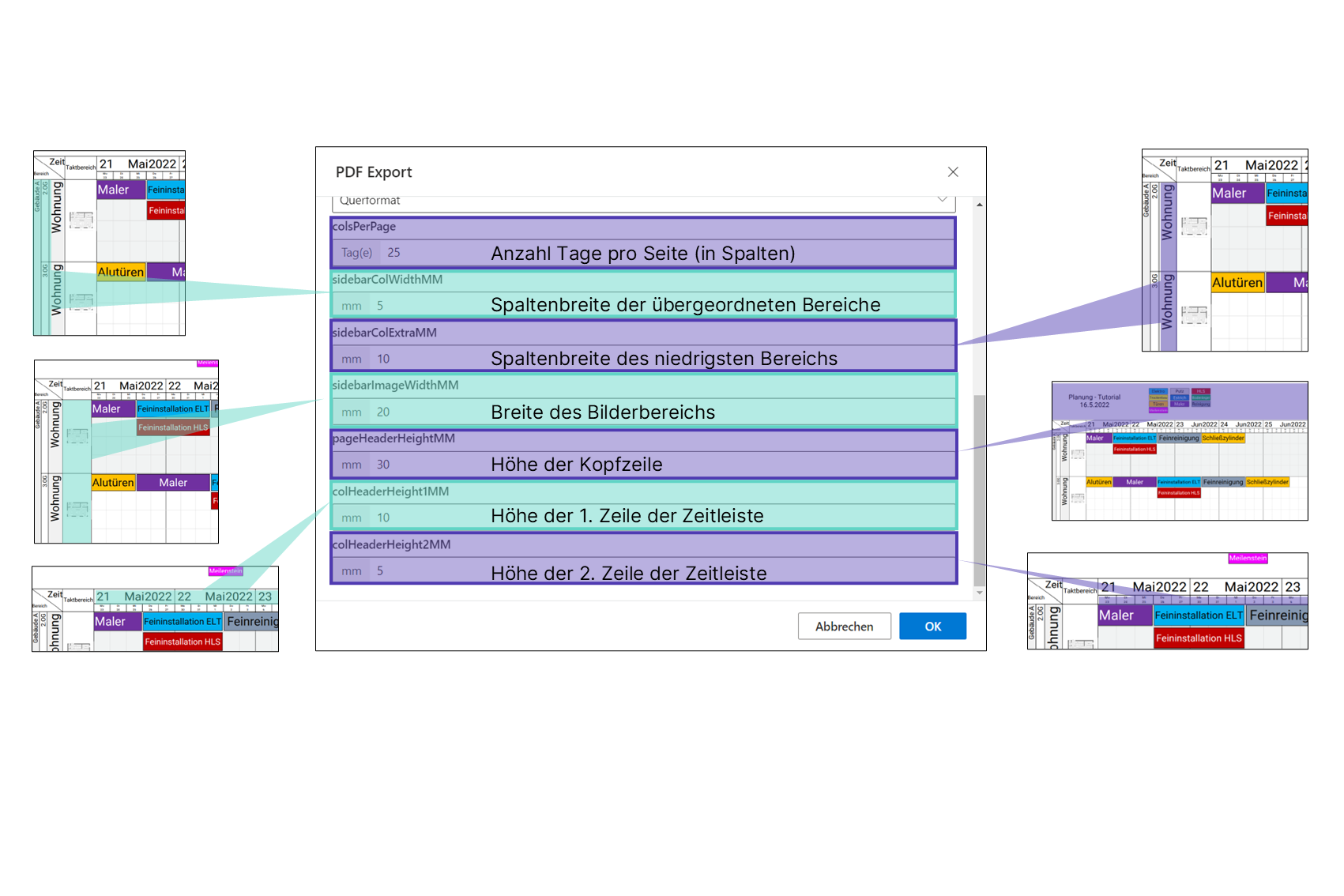Viewport: 1344px width, 896px height.
Task: Close the PDF Export dialog
Action: 953,172
